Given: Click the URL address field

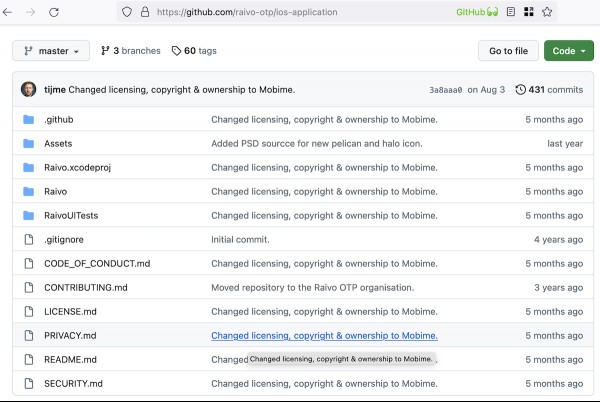Looking at the screenshot, I should (247, 12).
